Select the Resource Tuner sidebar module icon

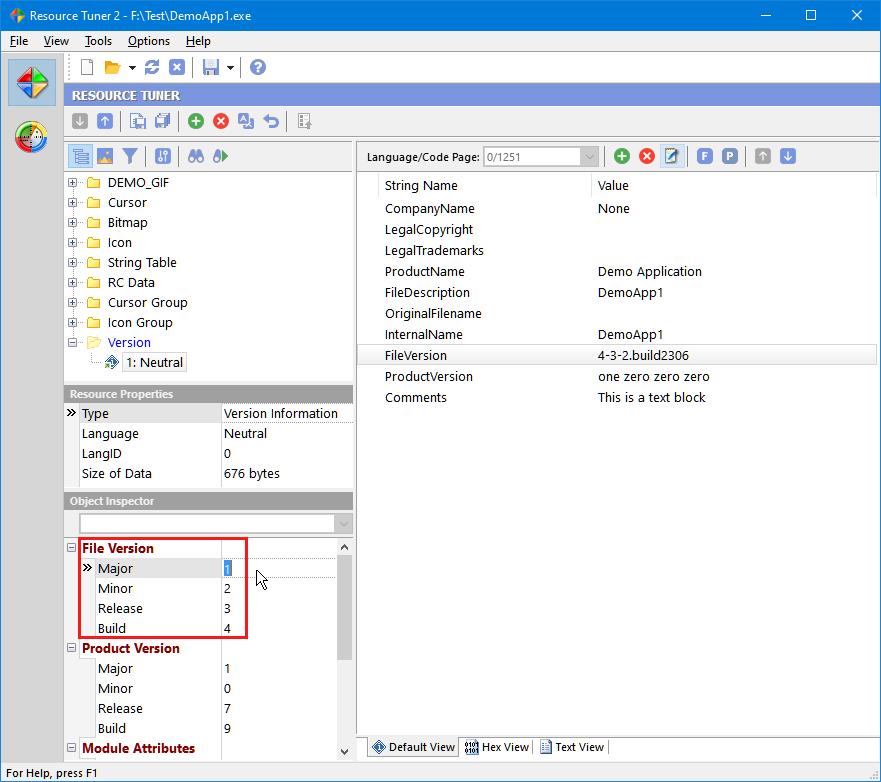(32, 82)
